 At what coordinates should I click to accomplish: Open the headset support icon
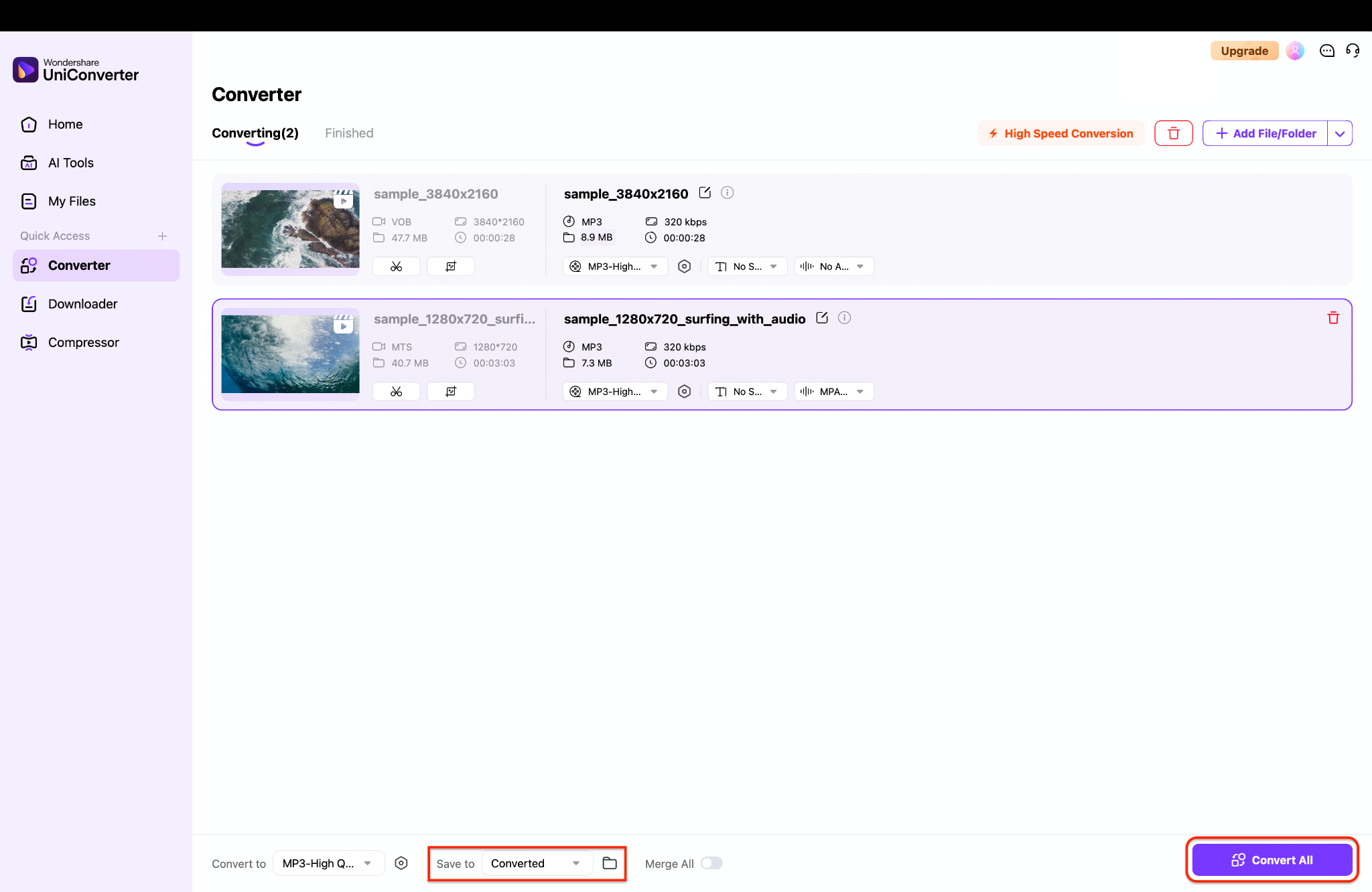1352,50
